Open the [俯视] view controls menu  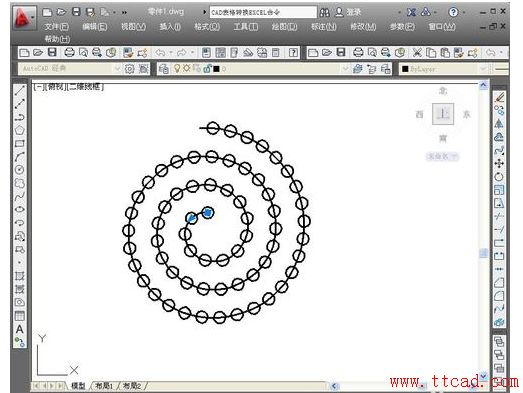[x=57, y=87]
